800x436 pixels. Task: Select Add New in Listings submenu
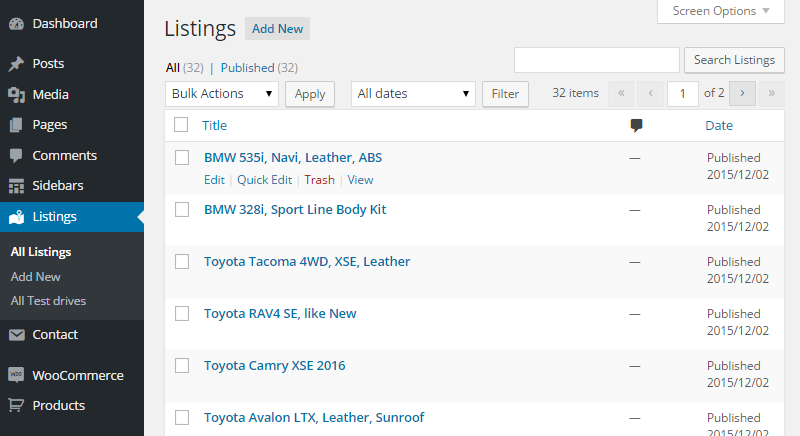[x=36, y=276]
